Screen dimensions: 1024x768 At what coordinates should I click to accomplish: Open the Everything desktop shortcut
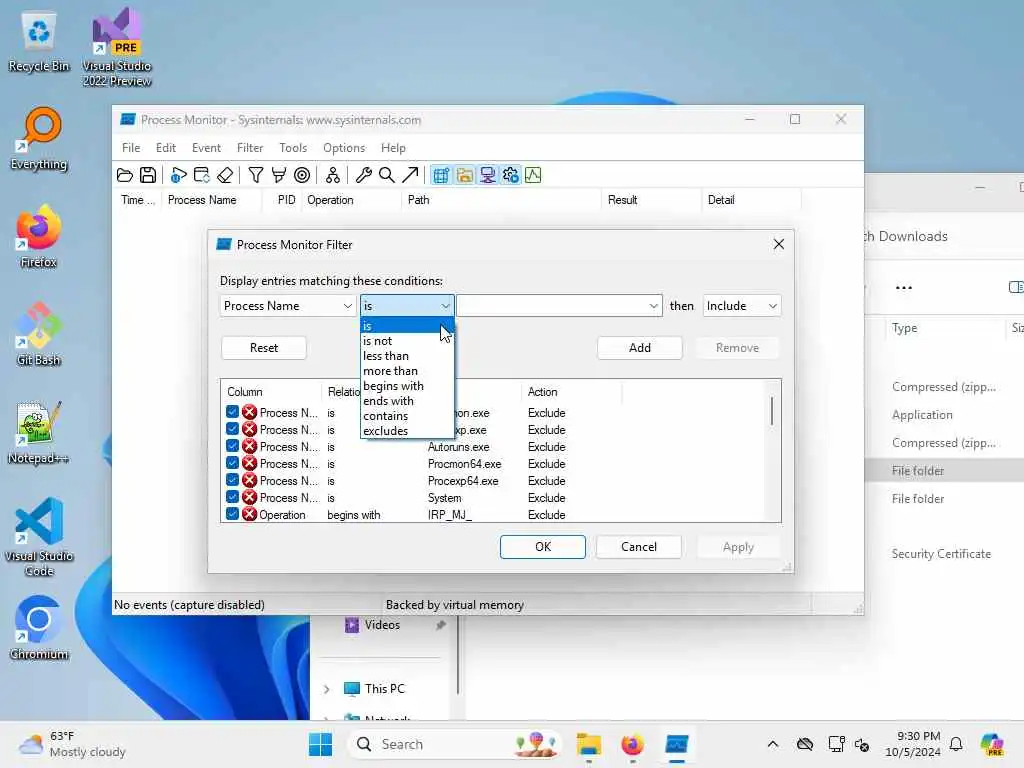(39, 138)
